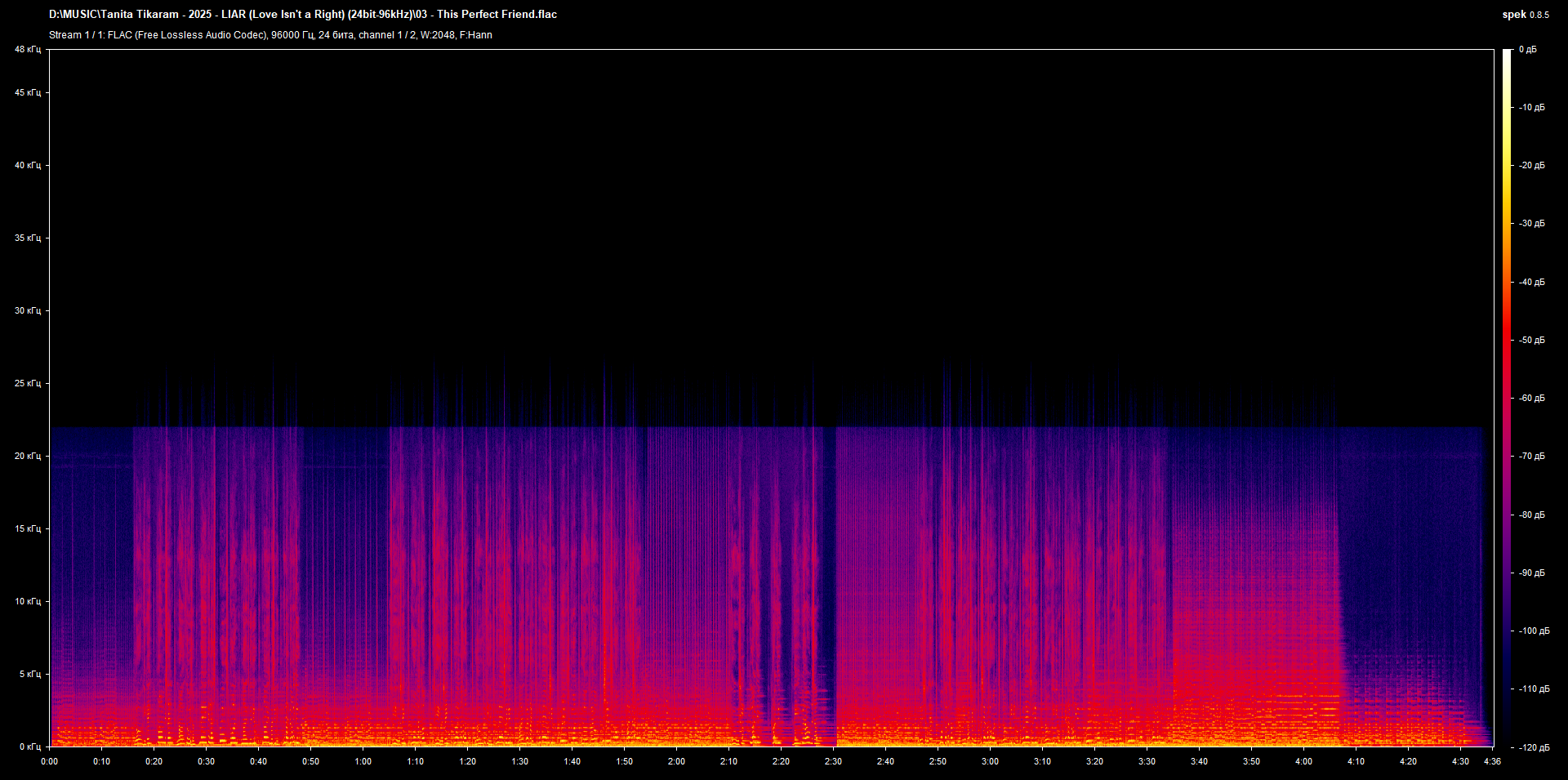Click the 4:10 time axis marker
1568x780 pixels.
pyautogui.click(x=1356, y=761)
